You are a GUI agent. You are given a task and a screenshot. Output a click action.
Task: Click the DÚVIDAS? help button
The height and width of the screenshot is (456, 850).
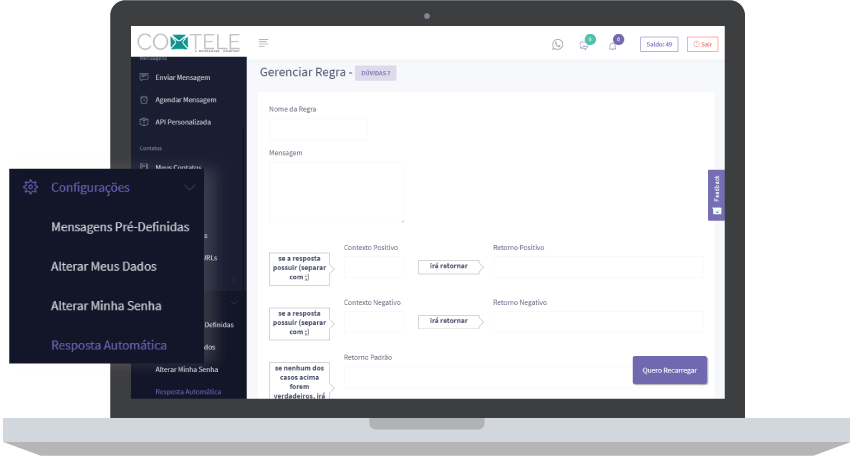tap(376, 73)
